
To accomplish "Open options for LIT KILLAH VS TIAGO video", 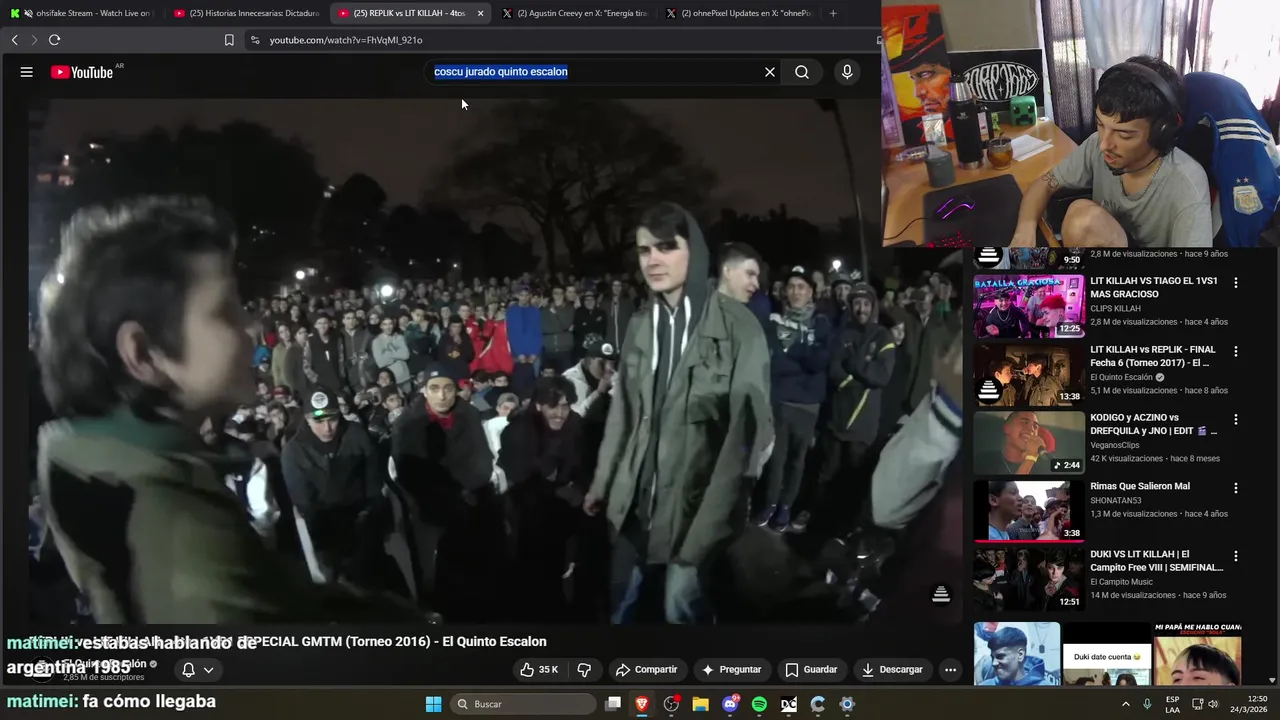I will tap(1236, 283).
